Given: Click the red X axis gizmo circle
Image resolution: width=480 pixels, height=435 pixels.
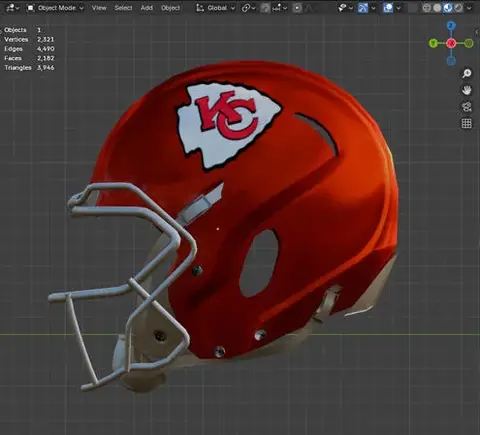Looking at the screenshot, I should coord(451,43).
